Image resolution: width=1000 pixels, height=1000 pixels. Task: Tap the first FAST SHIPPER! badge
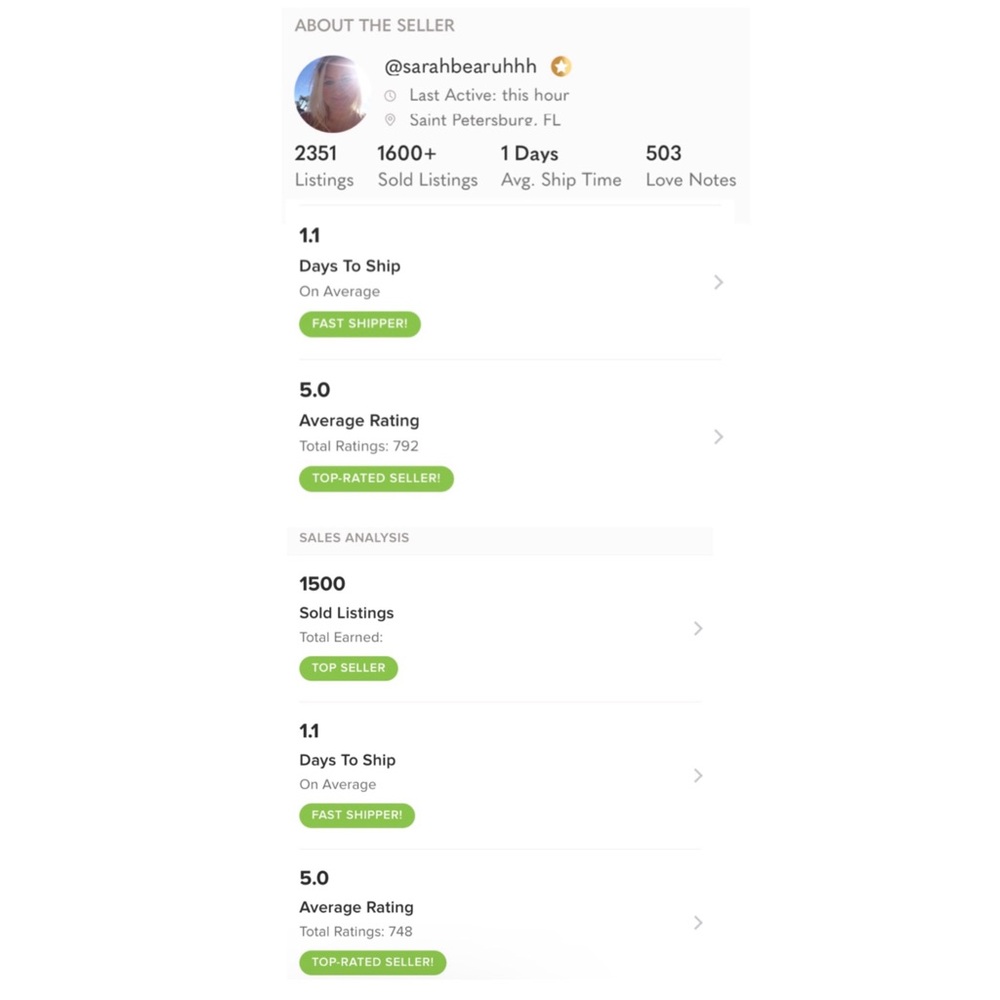(360, 324)
